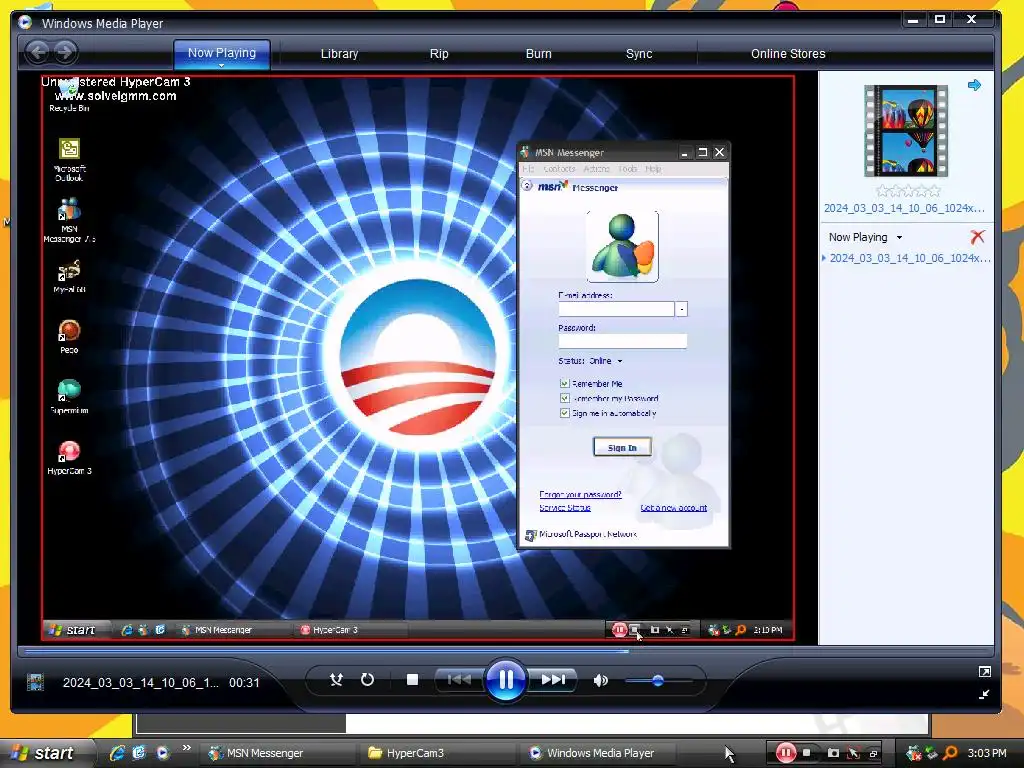Viewport: 1024px width, 768px height.
Task: Click the HyperCam cursor icon in the taskbar
Action: click(853, 754)
